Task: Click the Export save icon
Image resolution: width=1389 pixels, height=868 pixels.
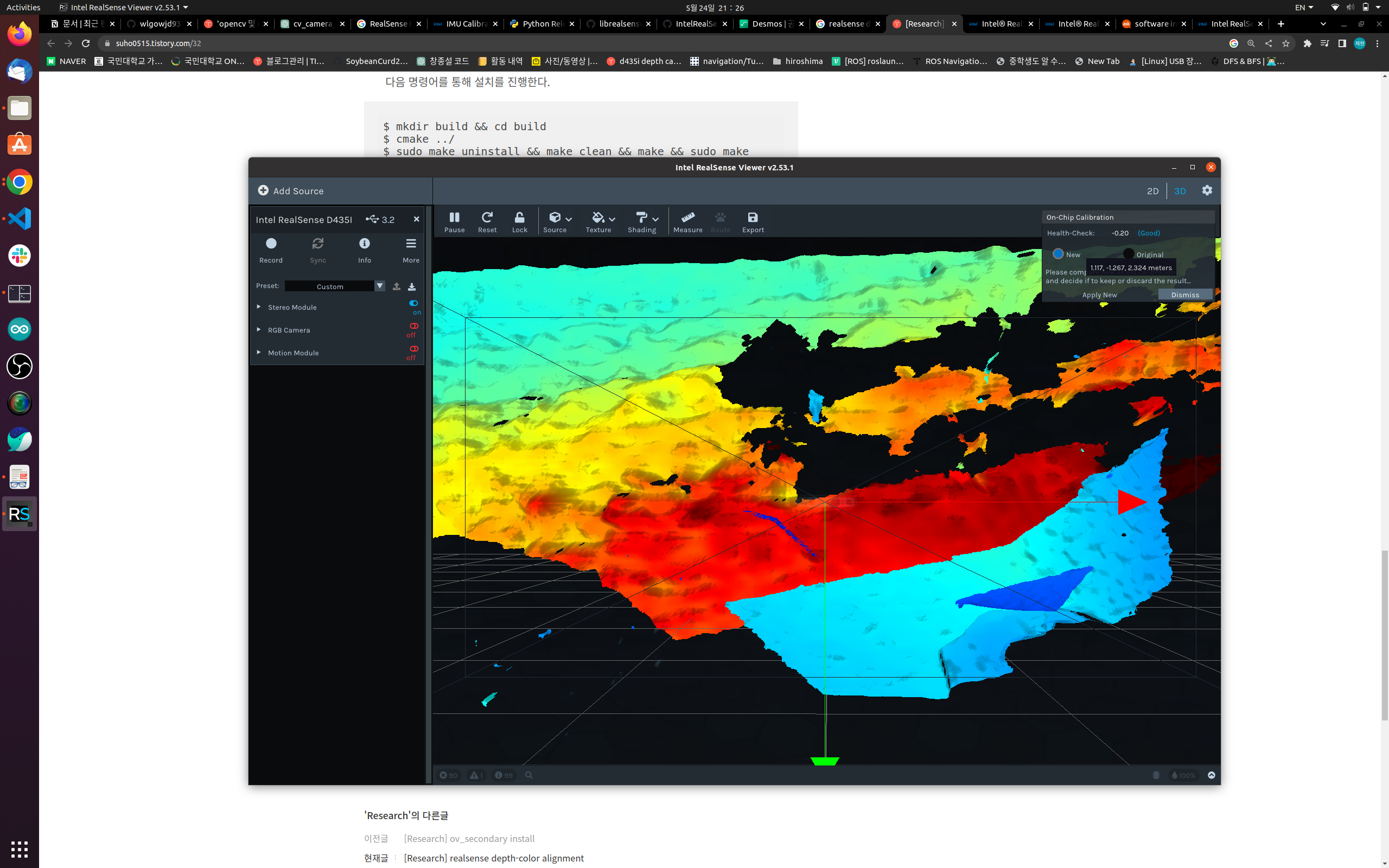Action: [x=753, y=218]
